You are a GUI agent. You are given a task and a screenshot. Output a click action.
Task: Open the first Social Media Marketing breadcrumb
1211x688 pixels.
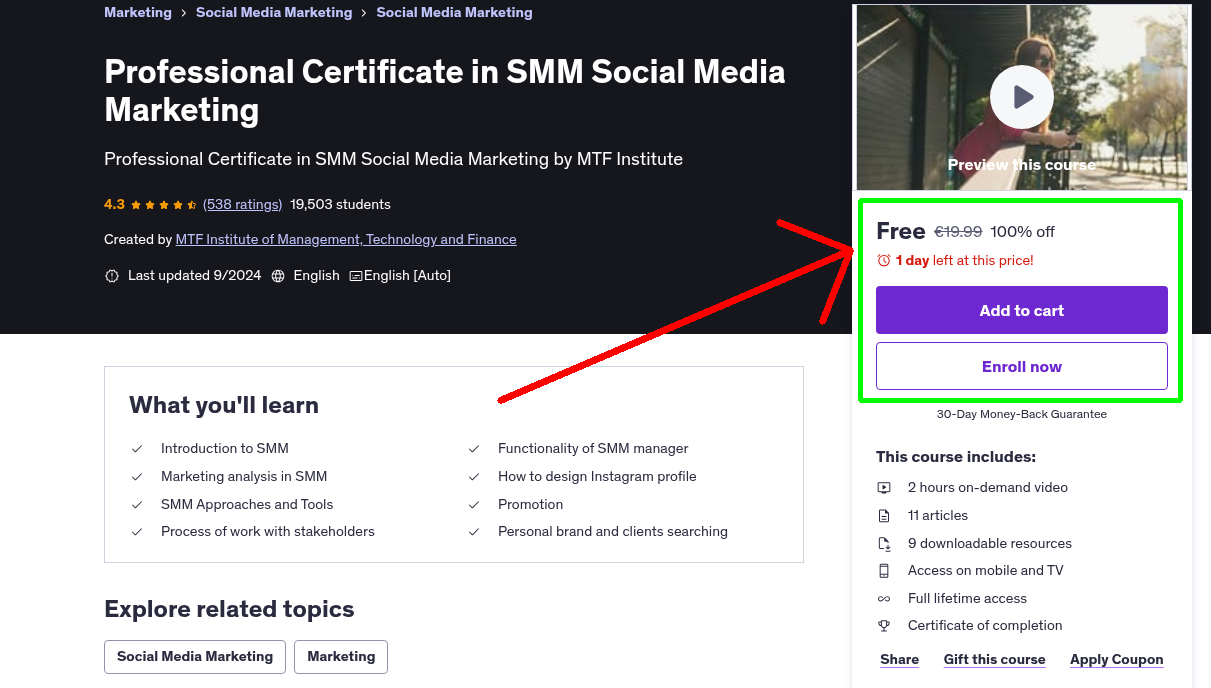pos(274,12)
